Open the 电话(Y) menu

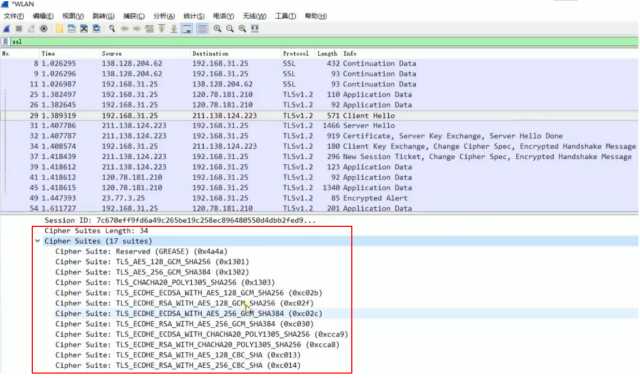coord(223,16)
